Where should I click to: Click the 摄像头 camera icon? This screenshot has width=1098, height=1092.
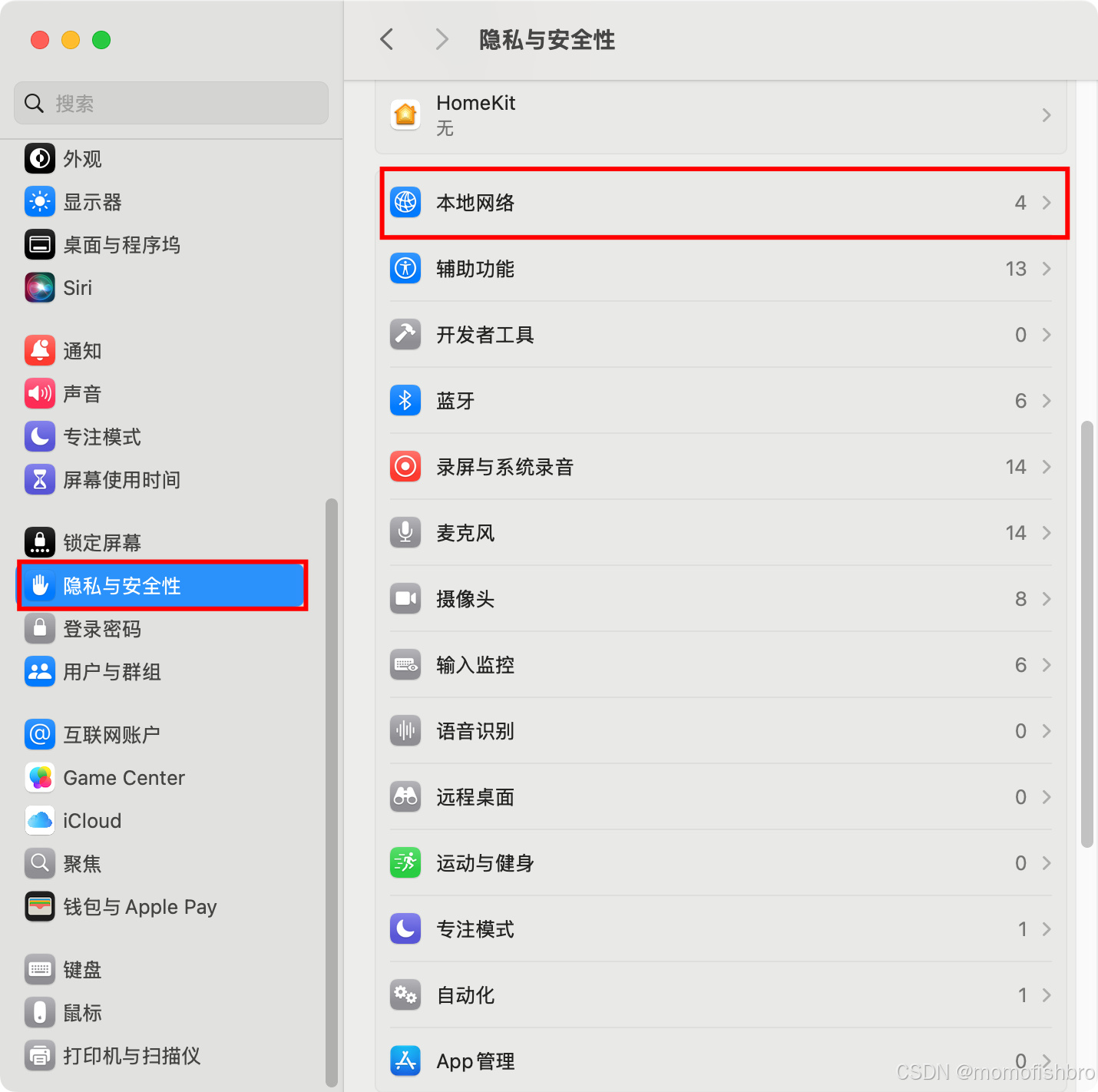[405, 599]
